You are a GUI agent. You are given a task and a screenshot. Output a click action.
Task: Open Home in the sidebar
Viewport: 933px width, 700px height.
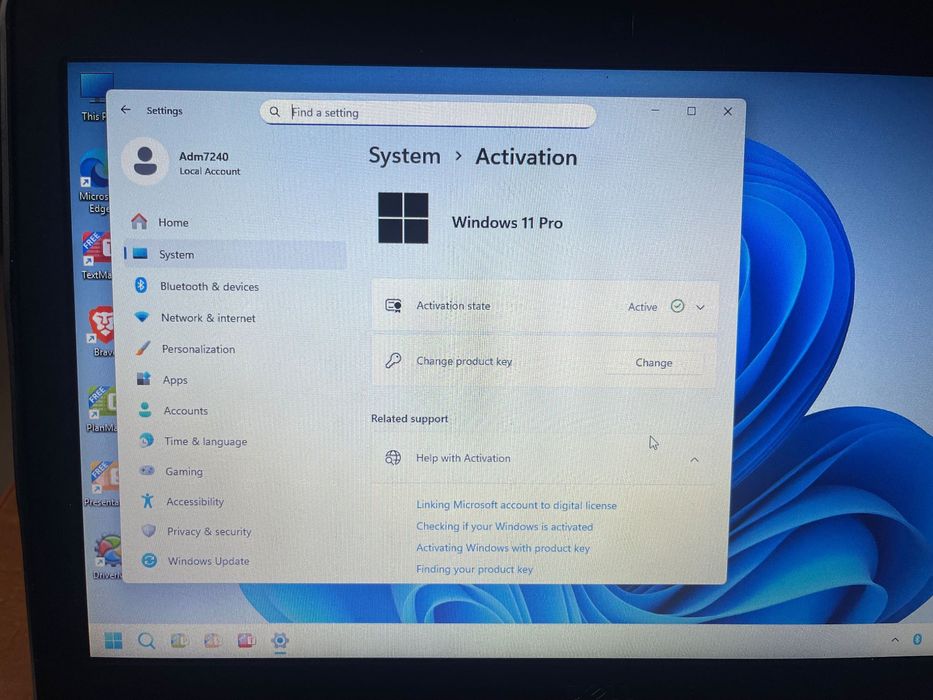tap(235, 223)
